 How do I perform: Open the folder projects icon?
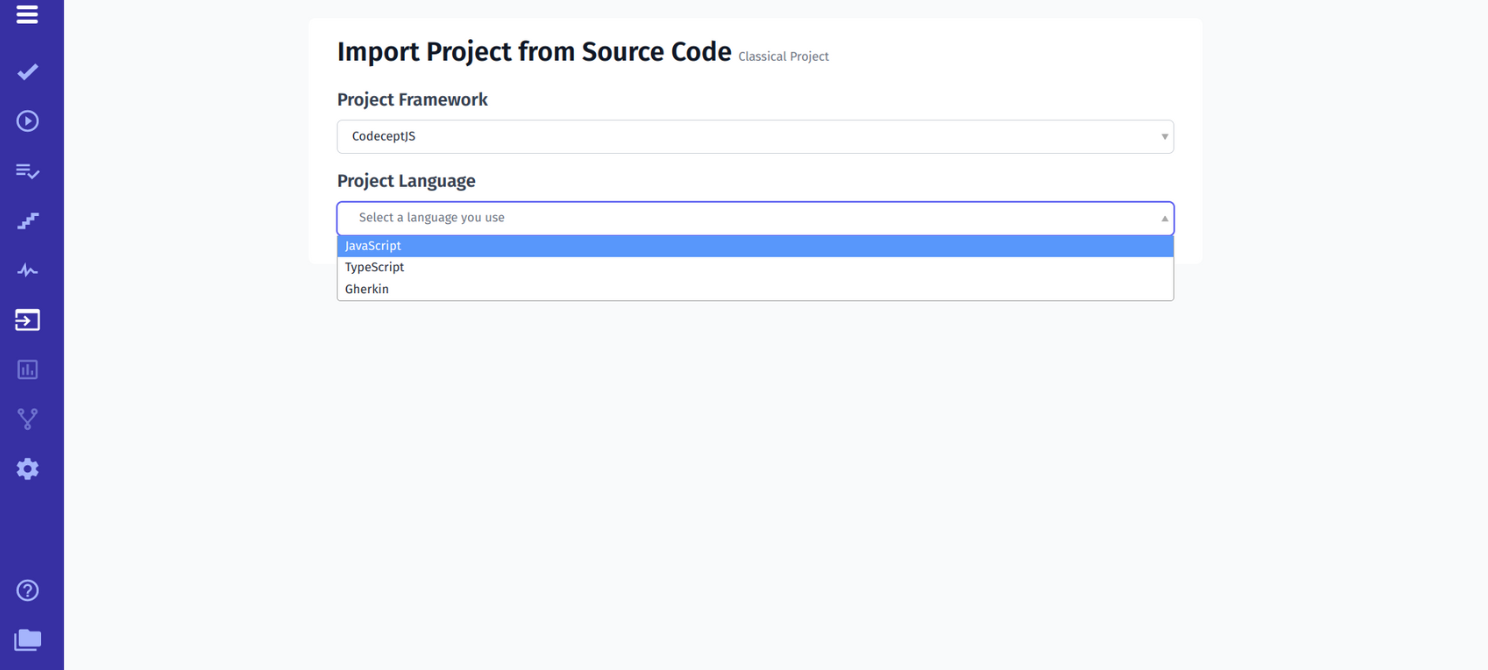[x=27, y=639]
